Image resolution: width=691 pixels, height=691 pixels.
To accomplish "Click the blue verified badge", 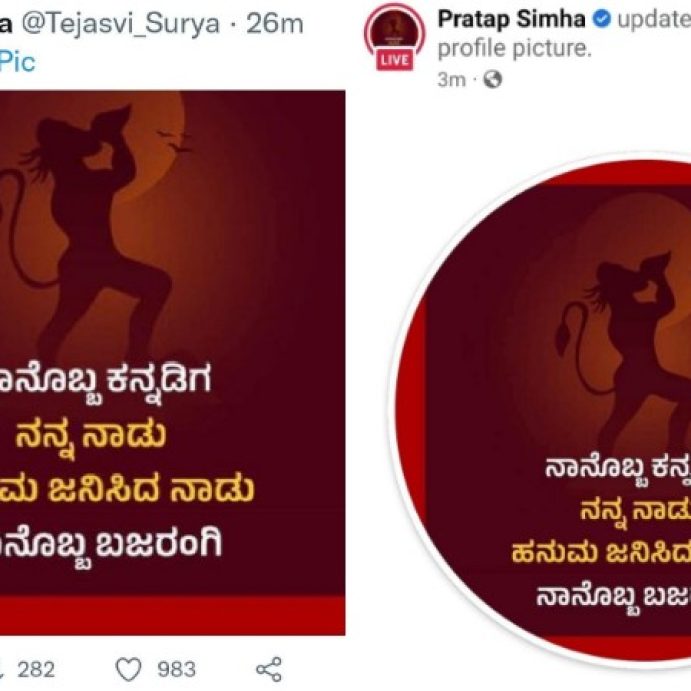I will click(x=602, y=19).
